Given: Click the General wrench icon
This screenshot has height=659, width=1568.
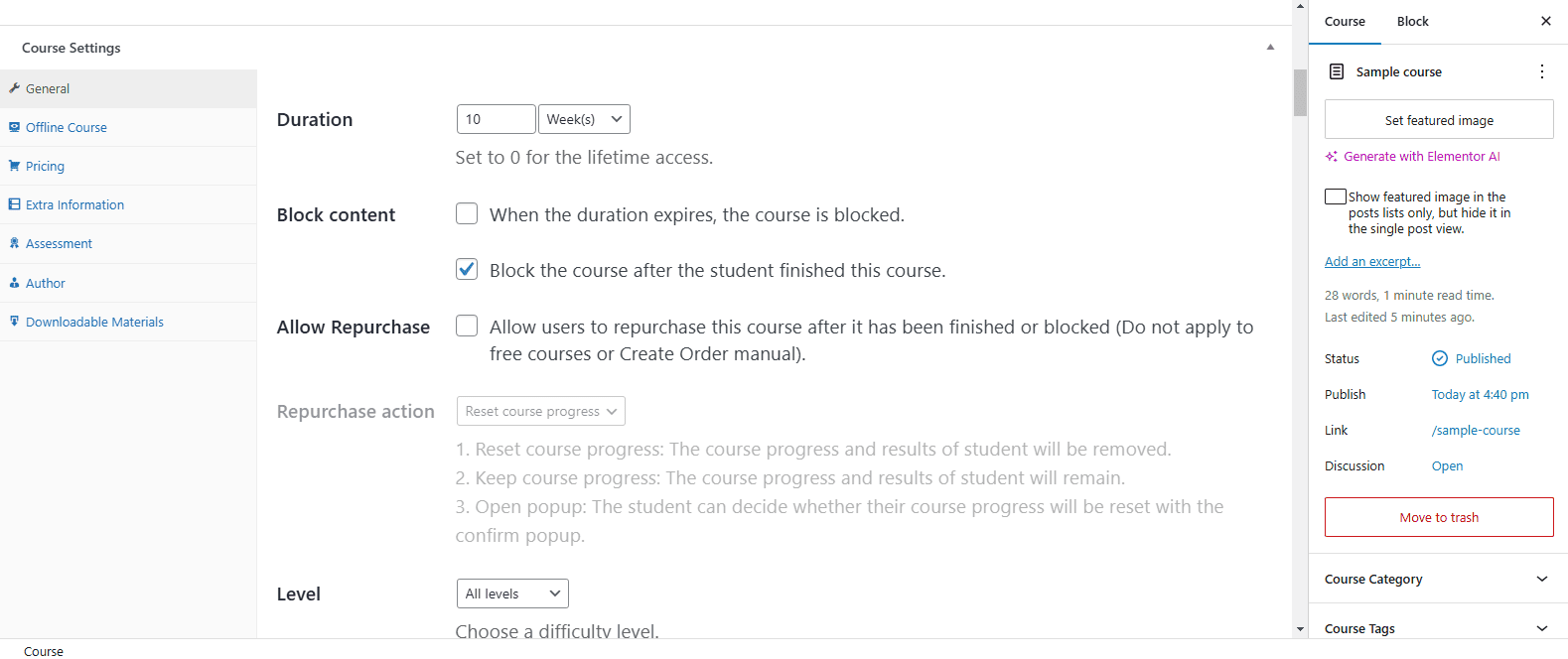Looking at the screenshot, I should tap(15, 88).
